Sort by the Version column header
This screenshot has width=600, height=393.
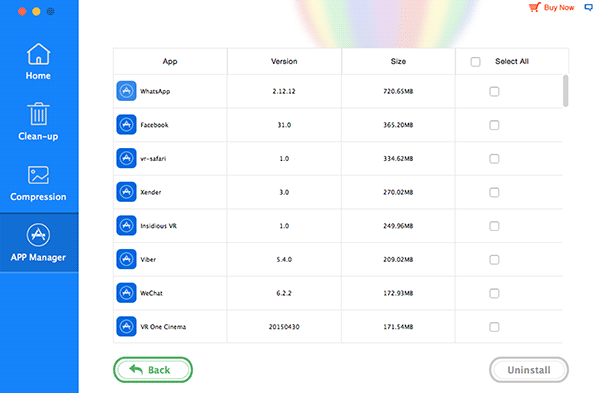[x=284, y=61]
